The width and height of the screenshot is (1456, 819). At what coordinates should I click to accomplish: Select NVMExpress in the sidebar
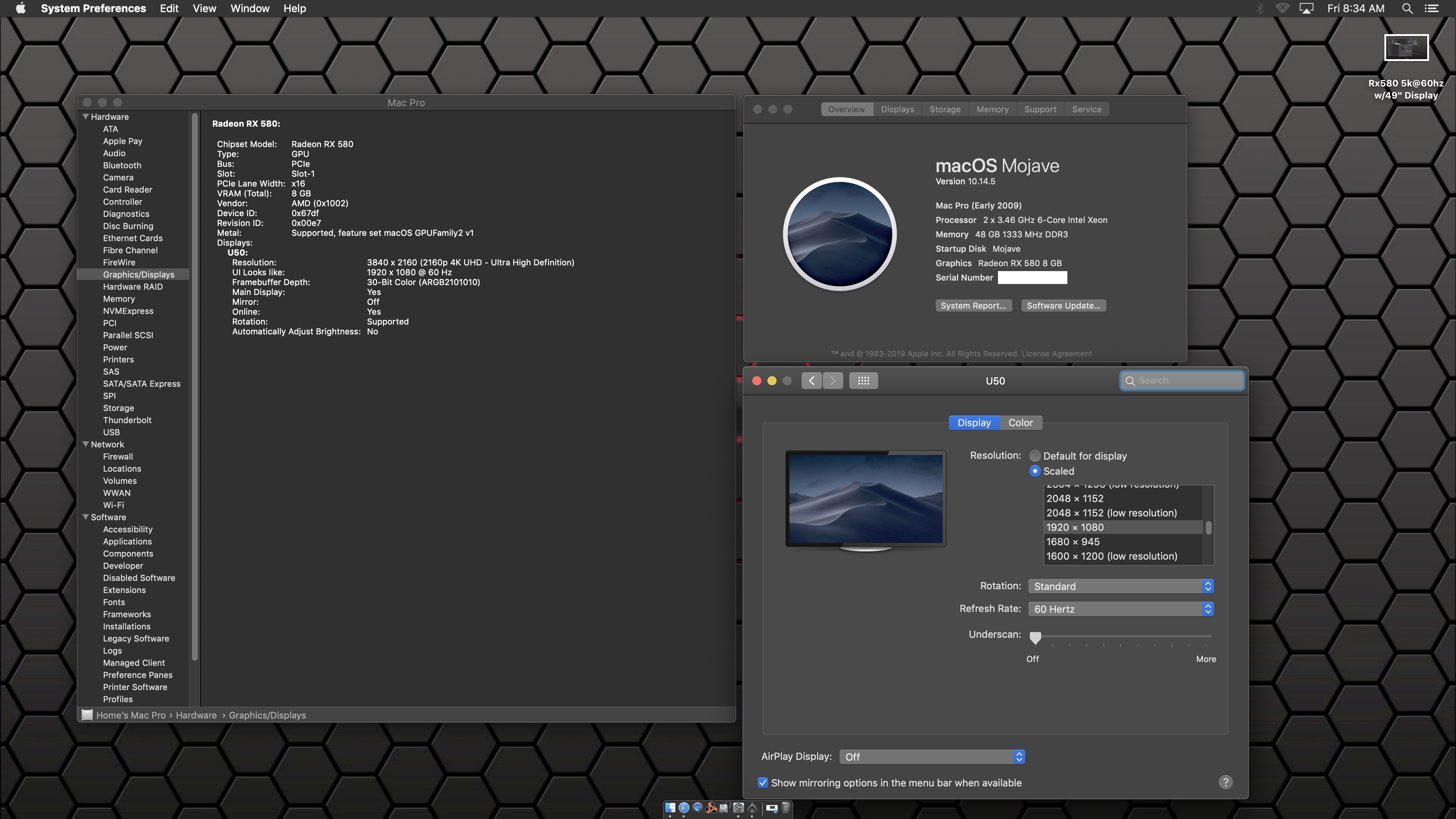(128, 311)
